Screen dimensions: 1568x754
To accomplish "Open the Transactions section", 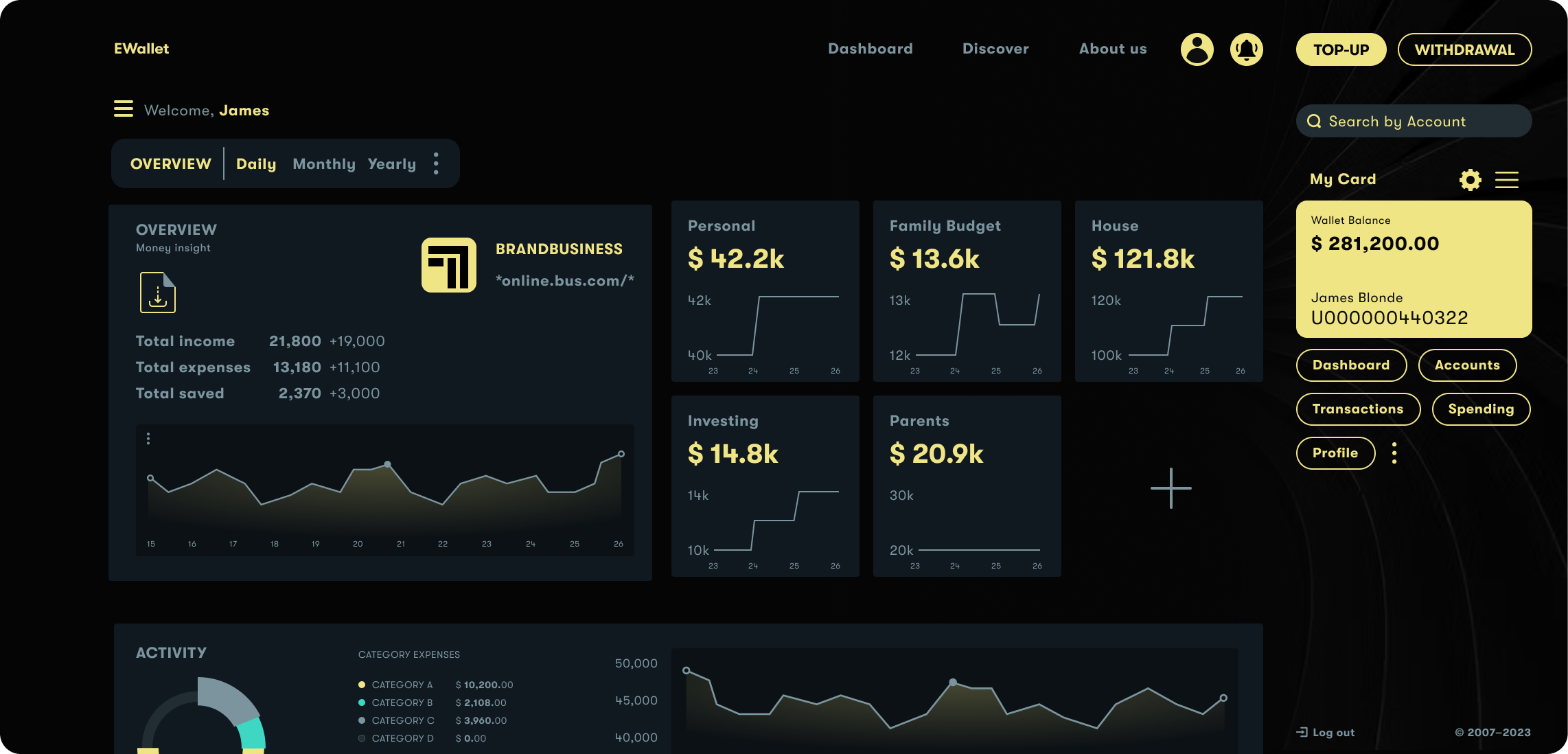I will (x=1358, y=409).
